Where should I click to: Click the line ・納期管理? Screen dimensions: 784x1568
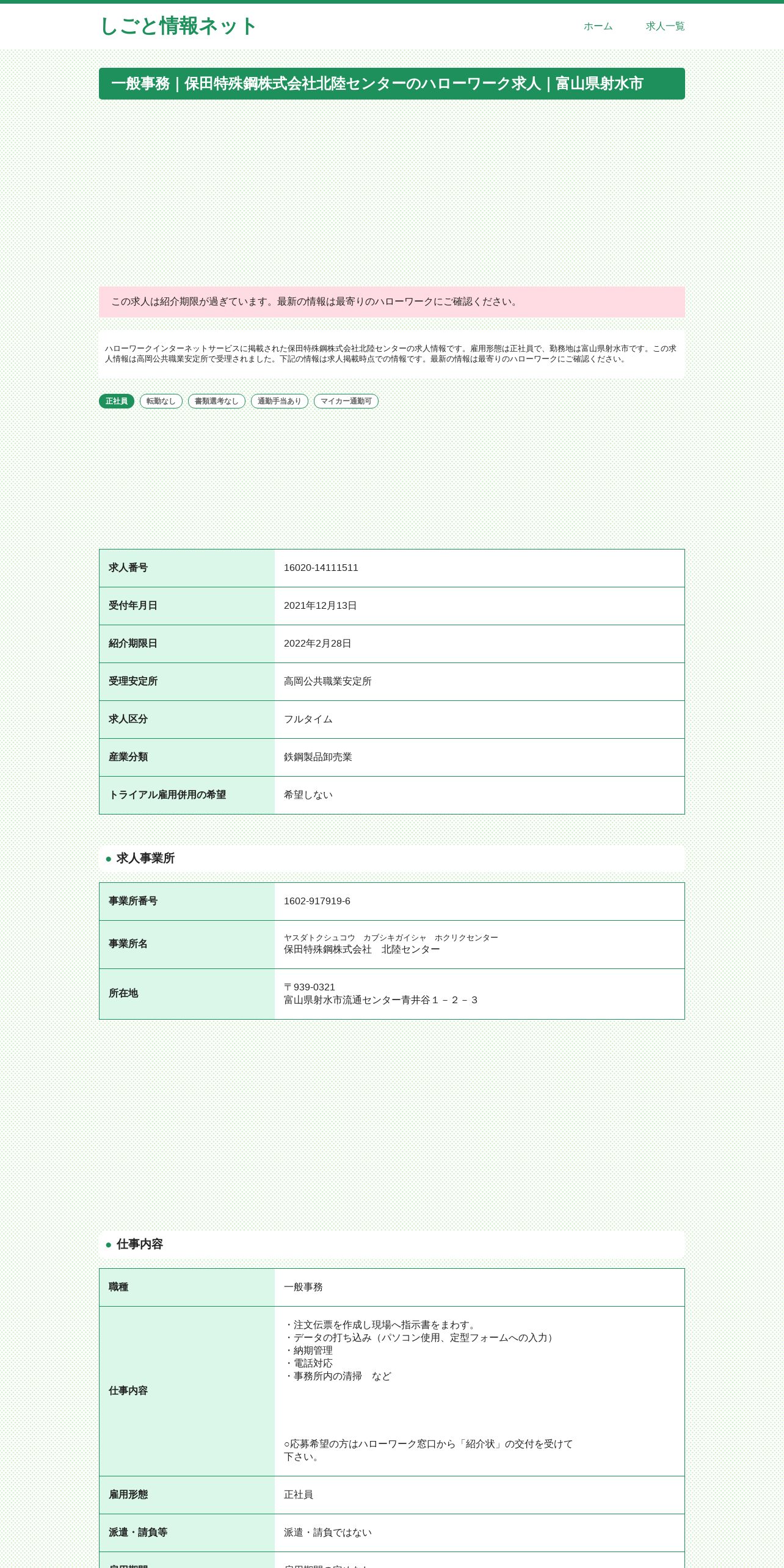(308, 1351)
